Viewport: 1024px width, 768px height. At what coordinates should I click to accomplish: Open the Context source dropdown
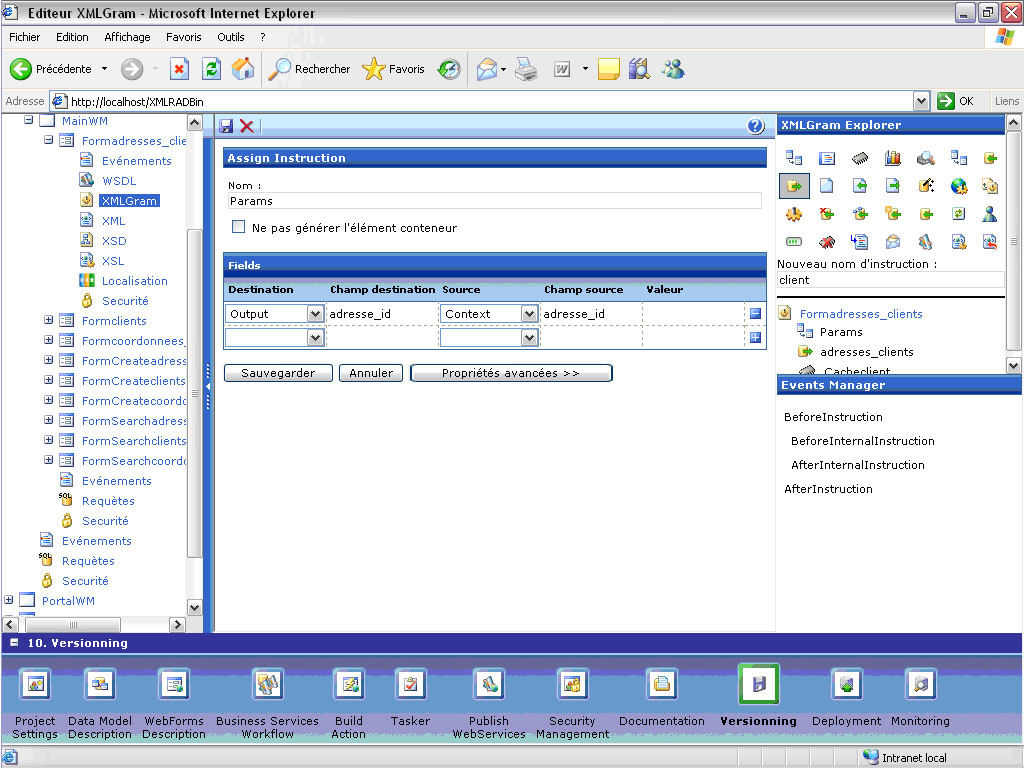point(529,314)
